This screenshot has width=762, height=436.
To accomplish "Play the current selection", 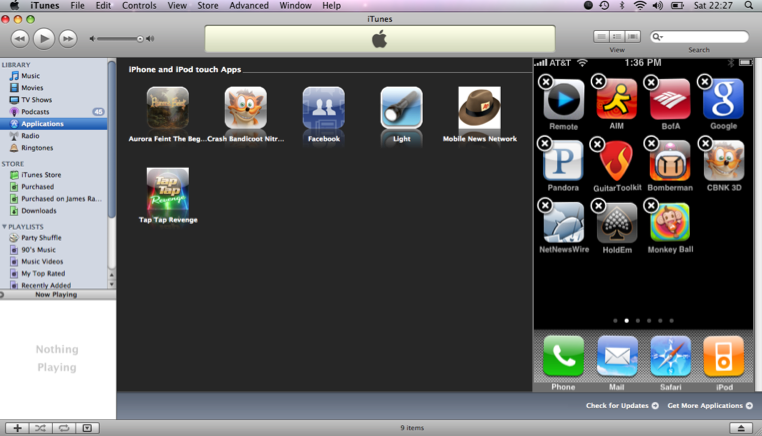I will coord(44,38).
